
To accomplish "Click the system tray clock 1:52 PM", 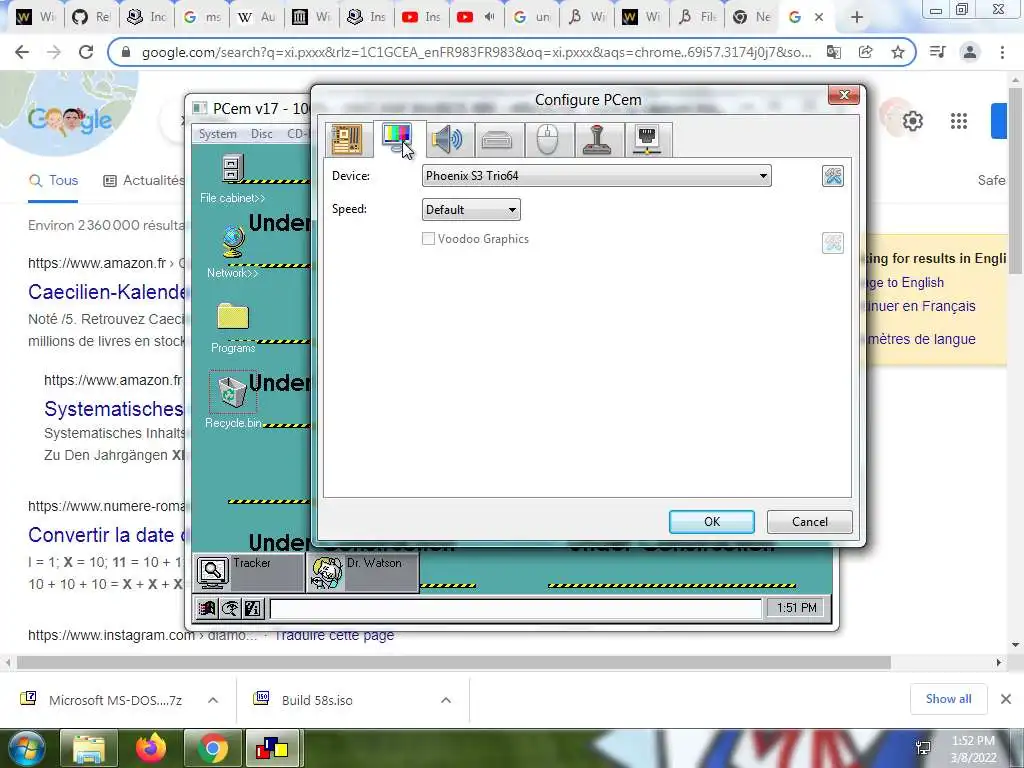I will [x=973, y=749].
